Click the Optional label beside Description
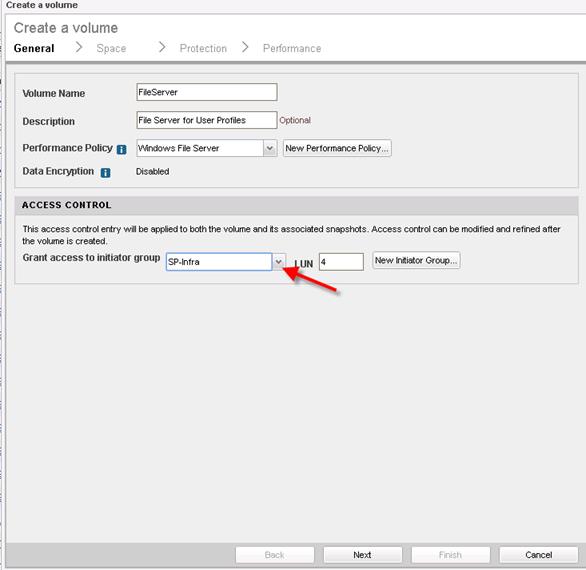 (295, 120)
